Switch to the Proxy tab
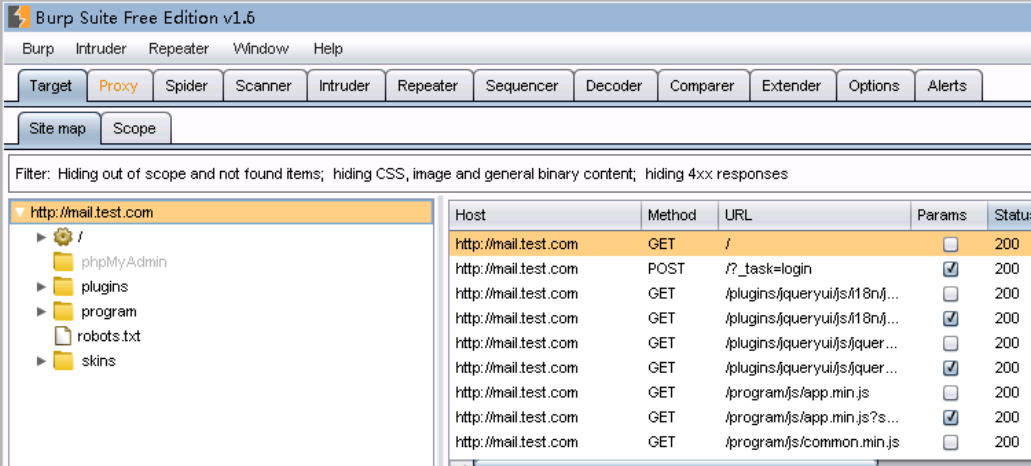The height and width of the screenshot is (466, 1031). [x=118, y=86]
